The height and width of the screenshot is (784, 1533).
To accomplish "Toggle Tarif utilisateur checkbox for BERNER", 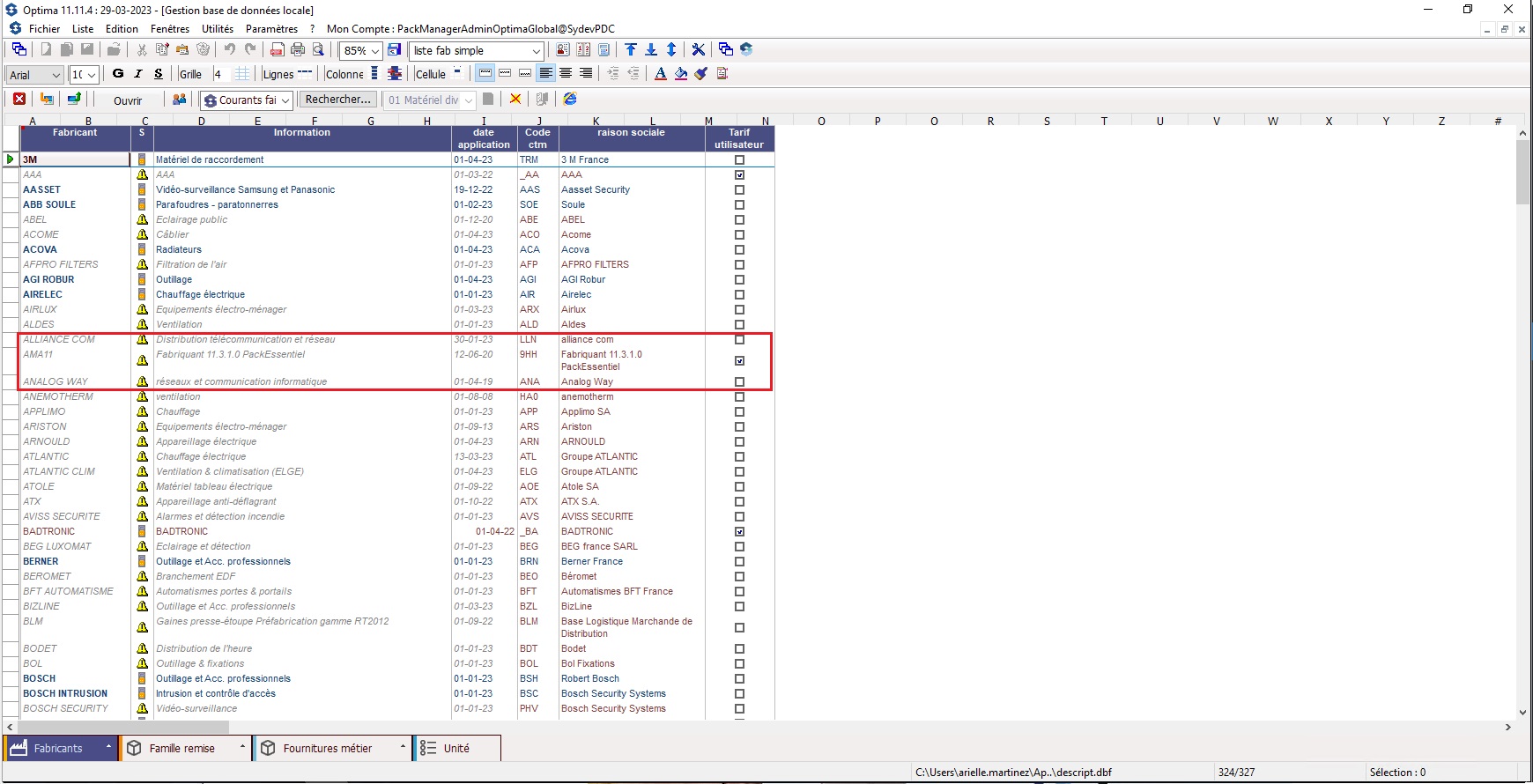I will (739, 562).
